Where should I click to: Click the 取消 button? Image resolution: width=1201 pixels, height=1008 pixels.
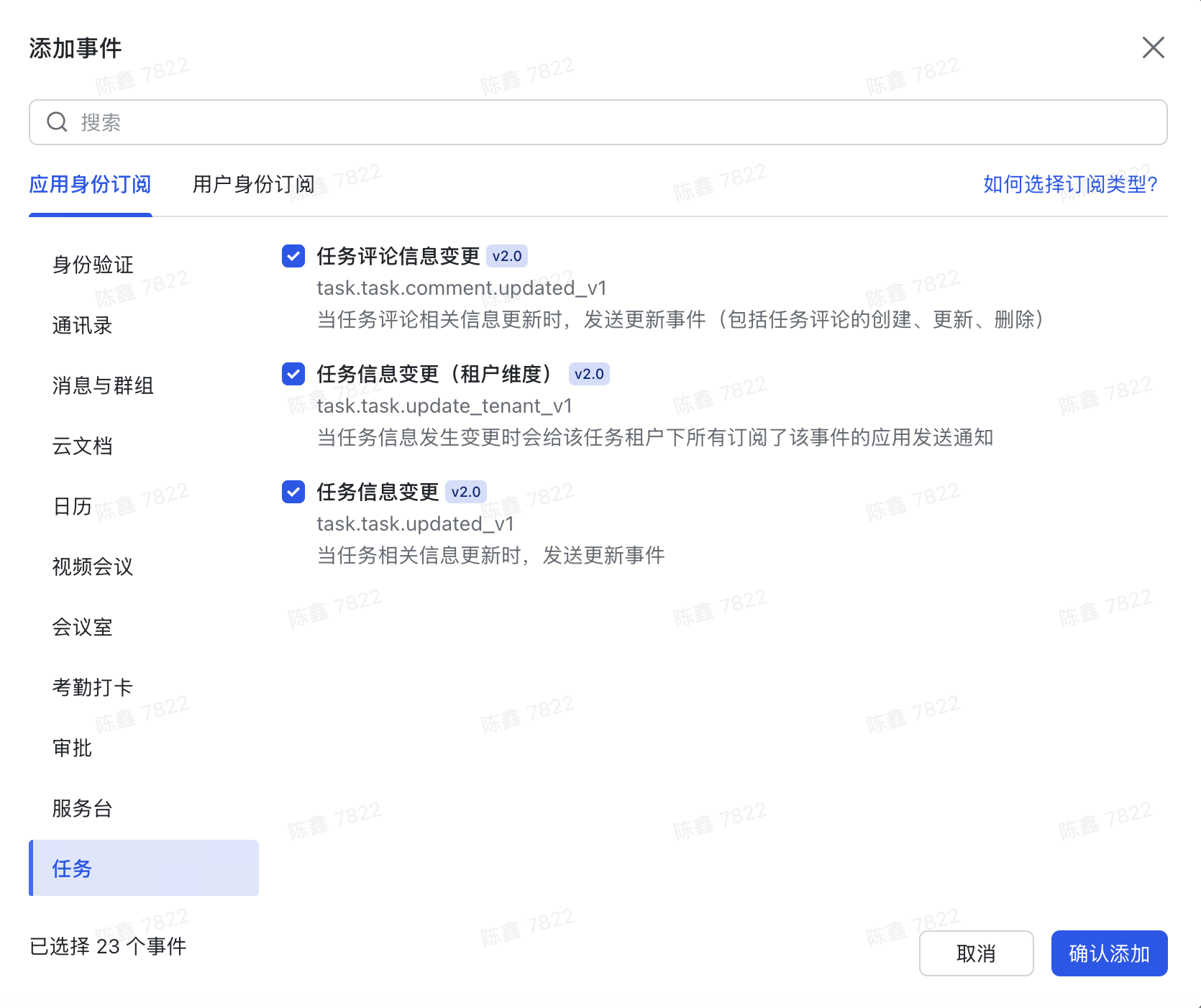(976, 953)
